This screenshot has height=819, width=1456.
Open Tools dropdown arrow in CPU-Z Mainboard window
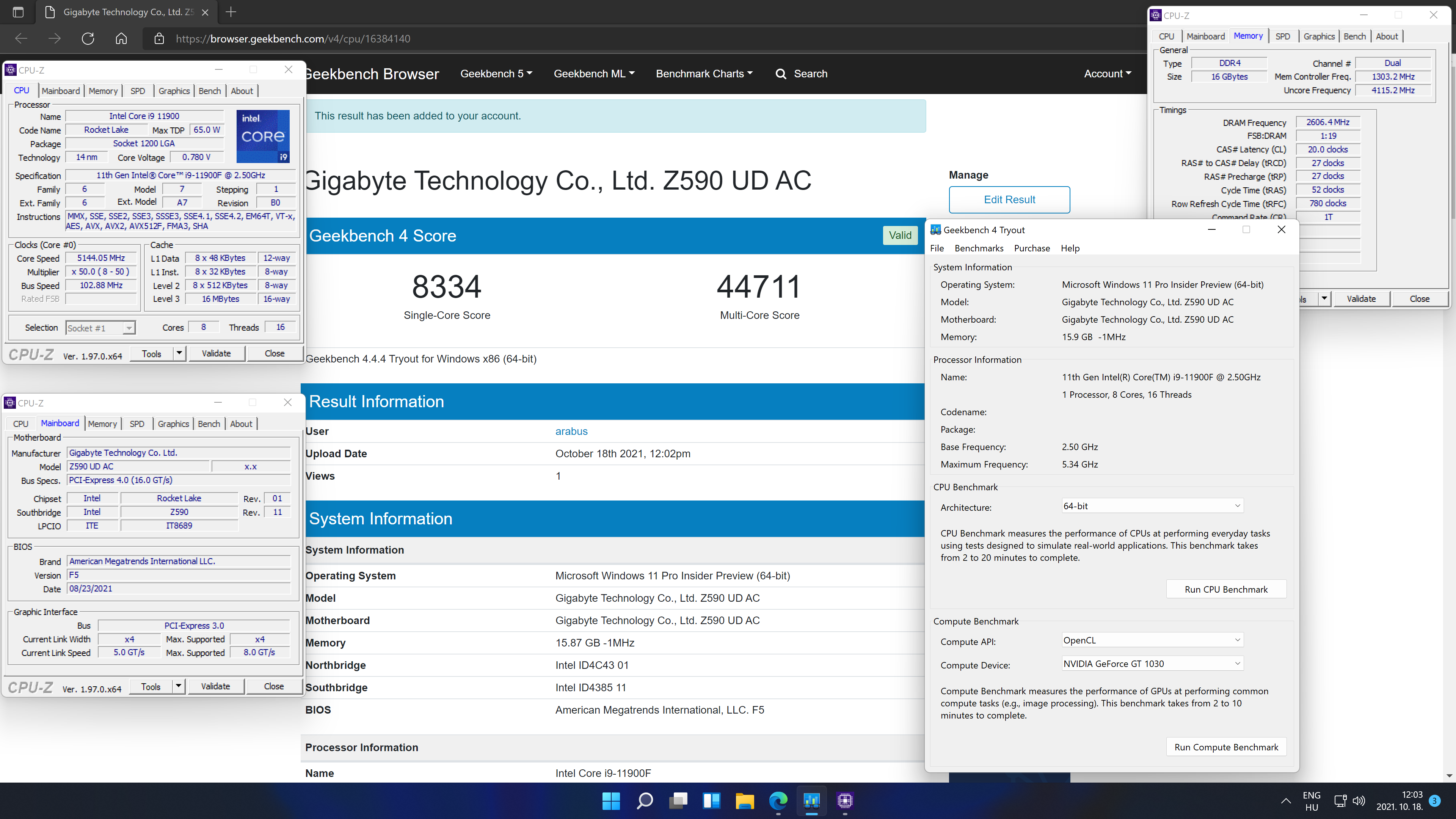pyautogui.click(x=179, y=686)
